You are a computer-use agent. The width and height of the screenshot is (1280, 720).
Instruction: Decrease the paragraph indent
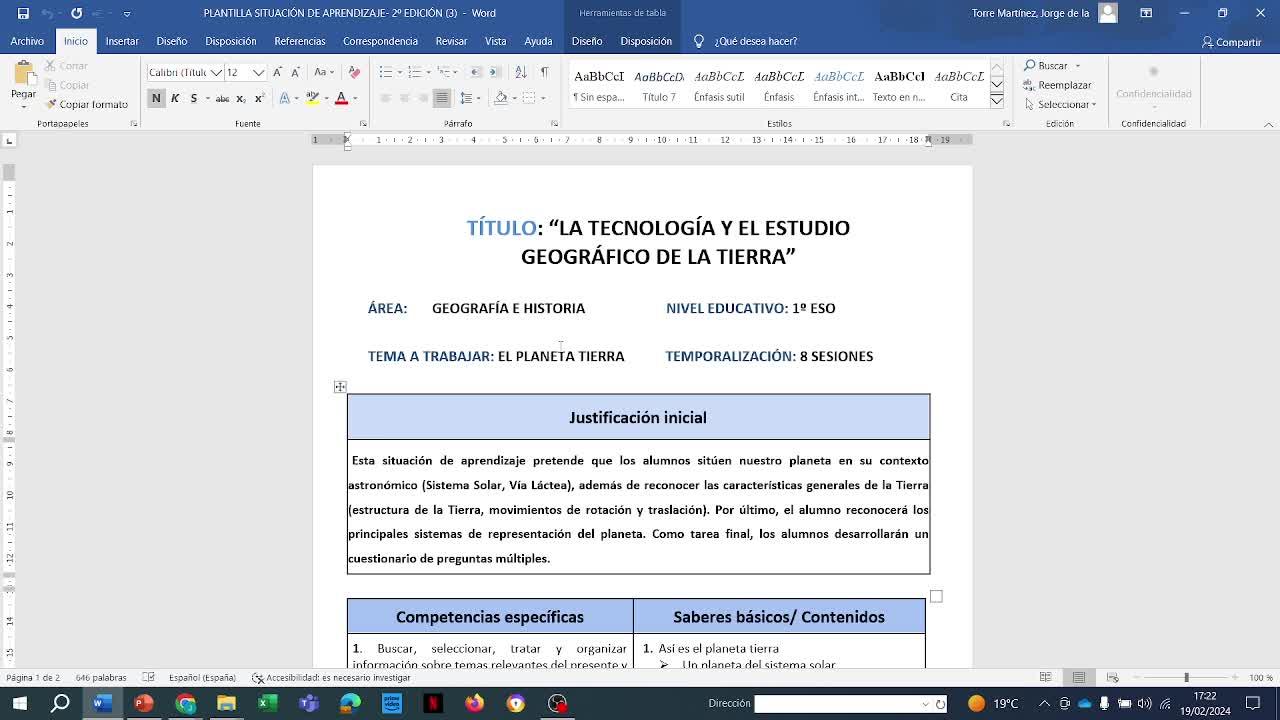[476, 72]
